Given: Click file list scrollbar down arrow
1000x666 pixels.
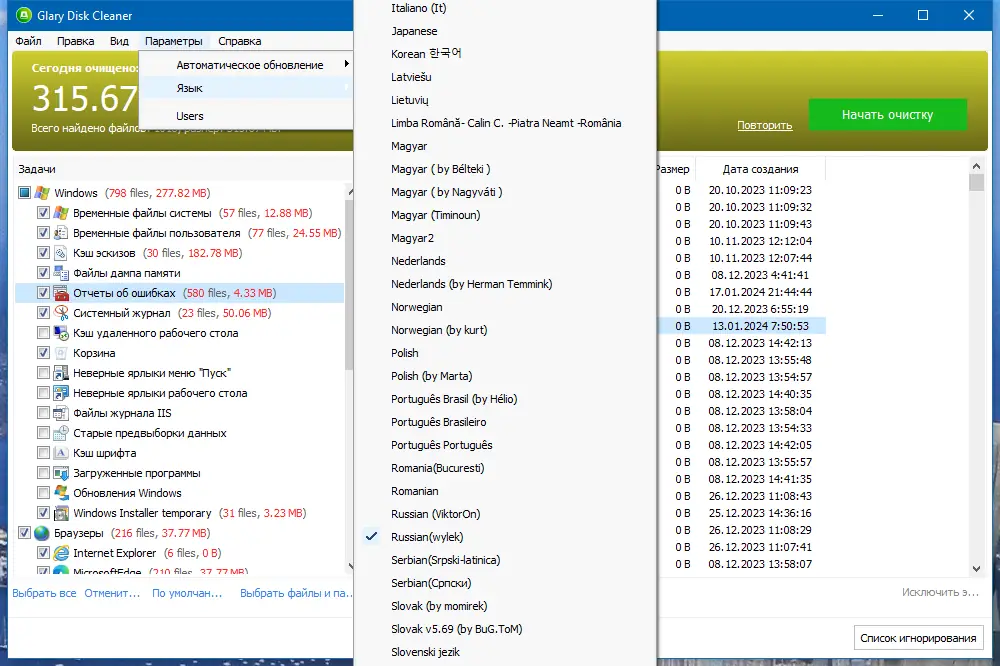Looking at the screenshot, I should point(976,568).
